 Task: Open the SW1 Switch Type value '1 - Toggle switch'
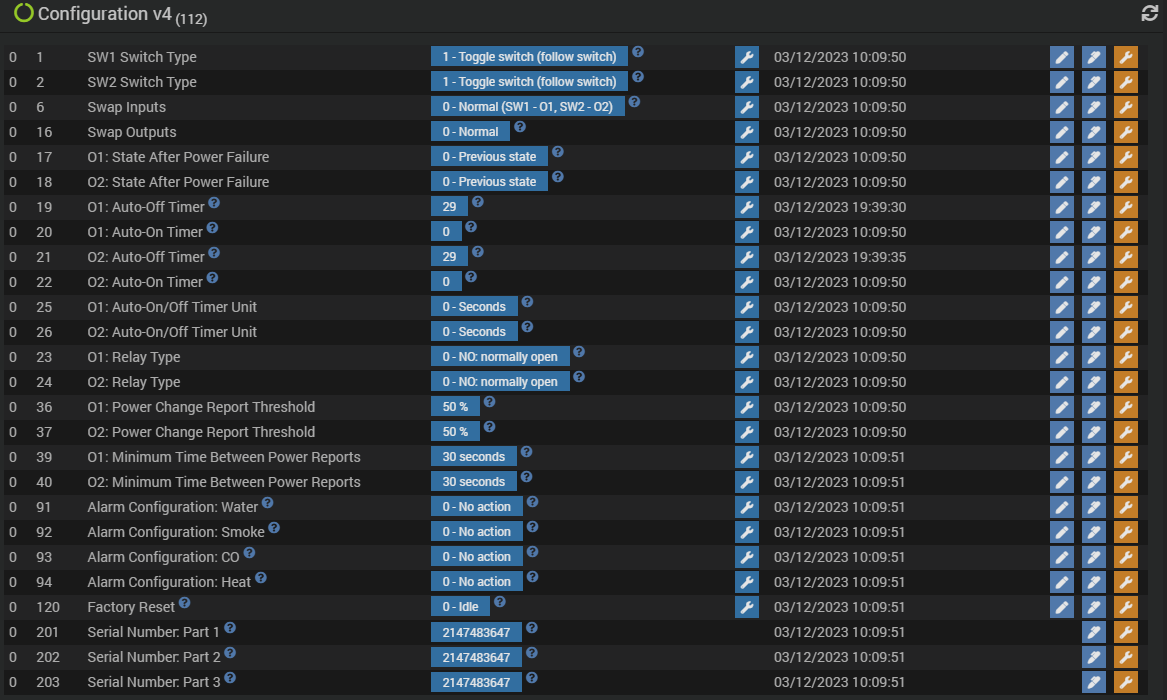(x=529, y=57)
